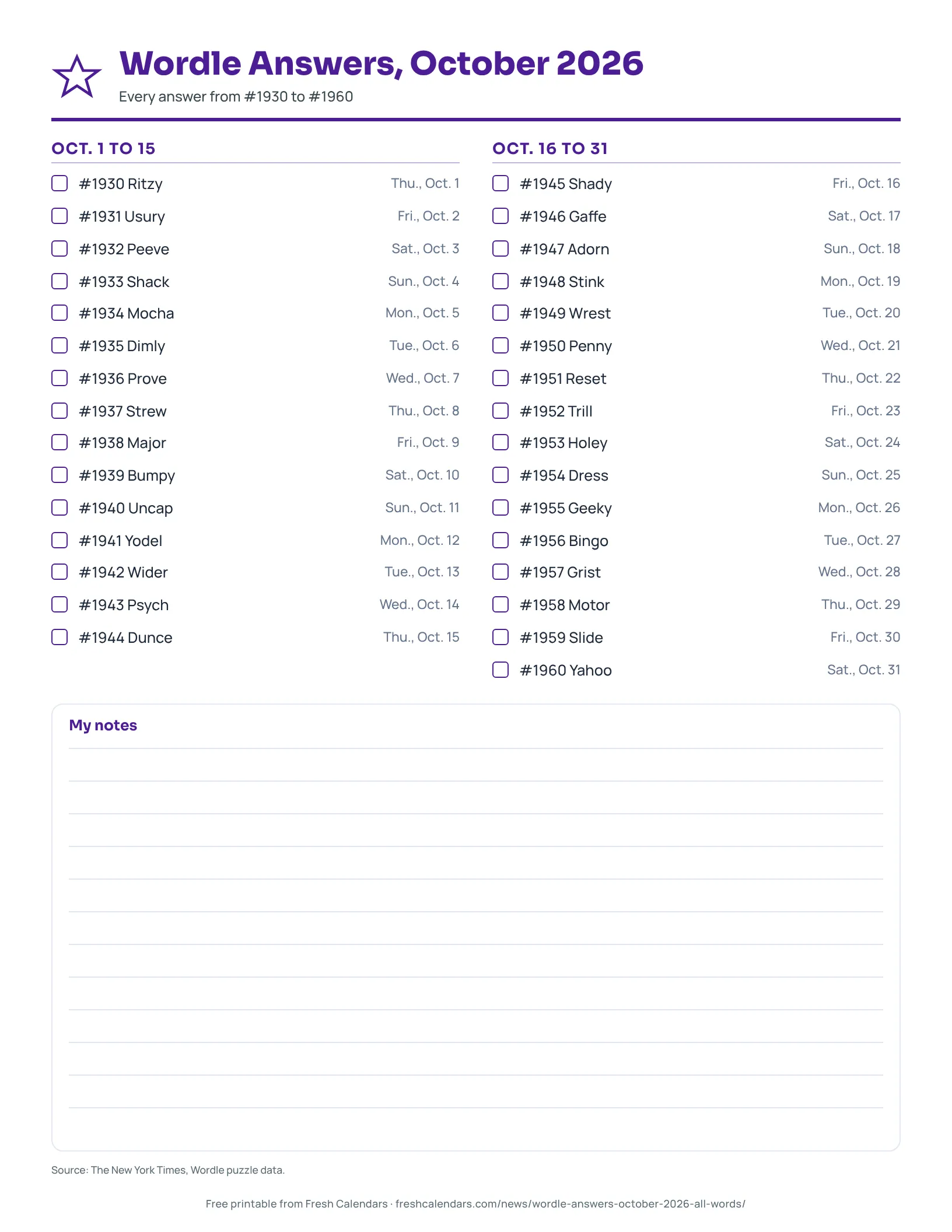Viewport: 952px width, 1232px height.
Task: Check the box for #1945 Shady
Action: pyautogui.click(x=501, y=183)
